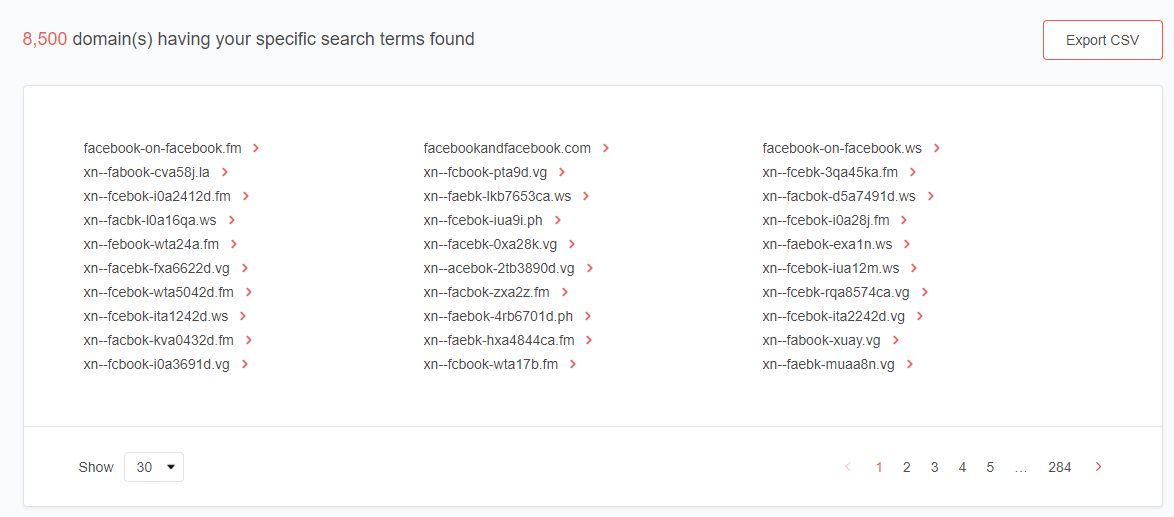Open domain xn--fabook-cva58j.la
This screenshot has height=517, width=1174.
point(147,172)
